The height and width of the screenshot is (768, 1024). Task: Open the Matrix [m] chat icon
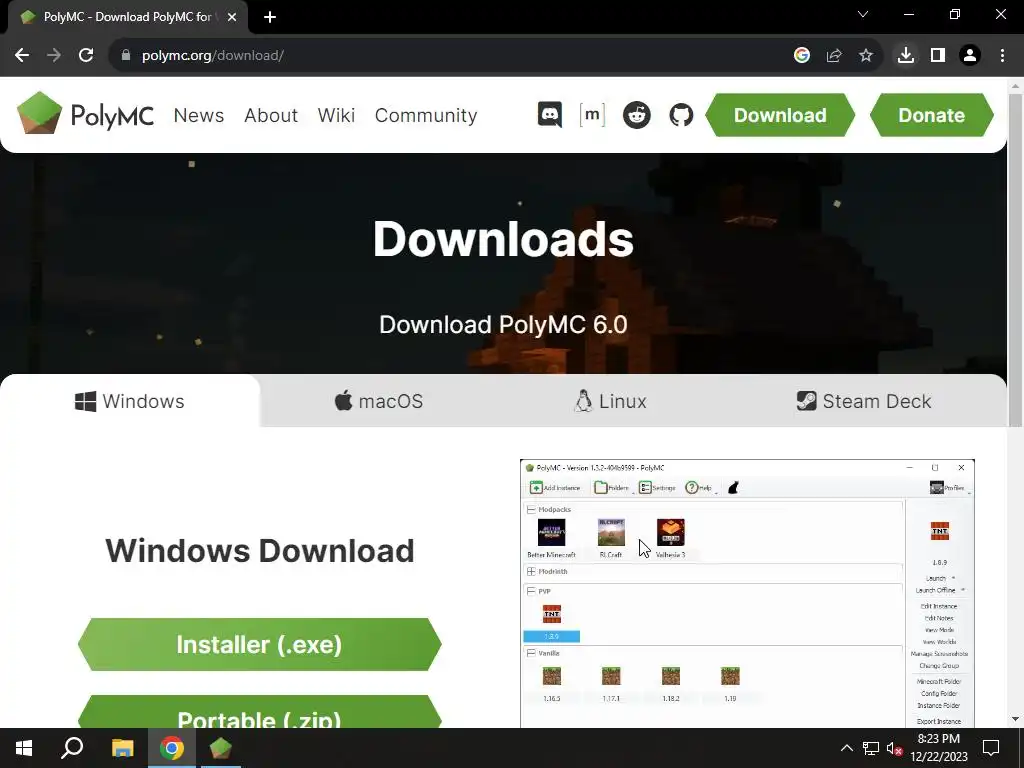pyautogui.click(x=592, y=115)
